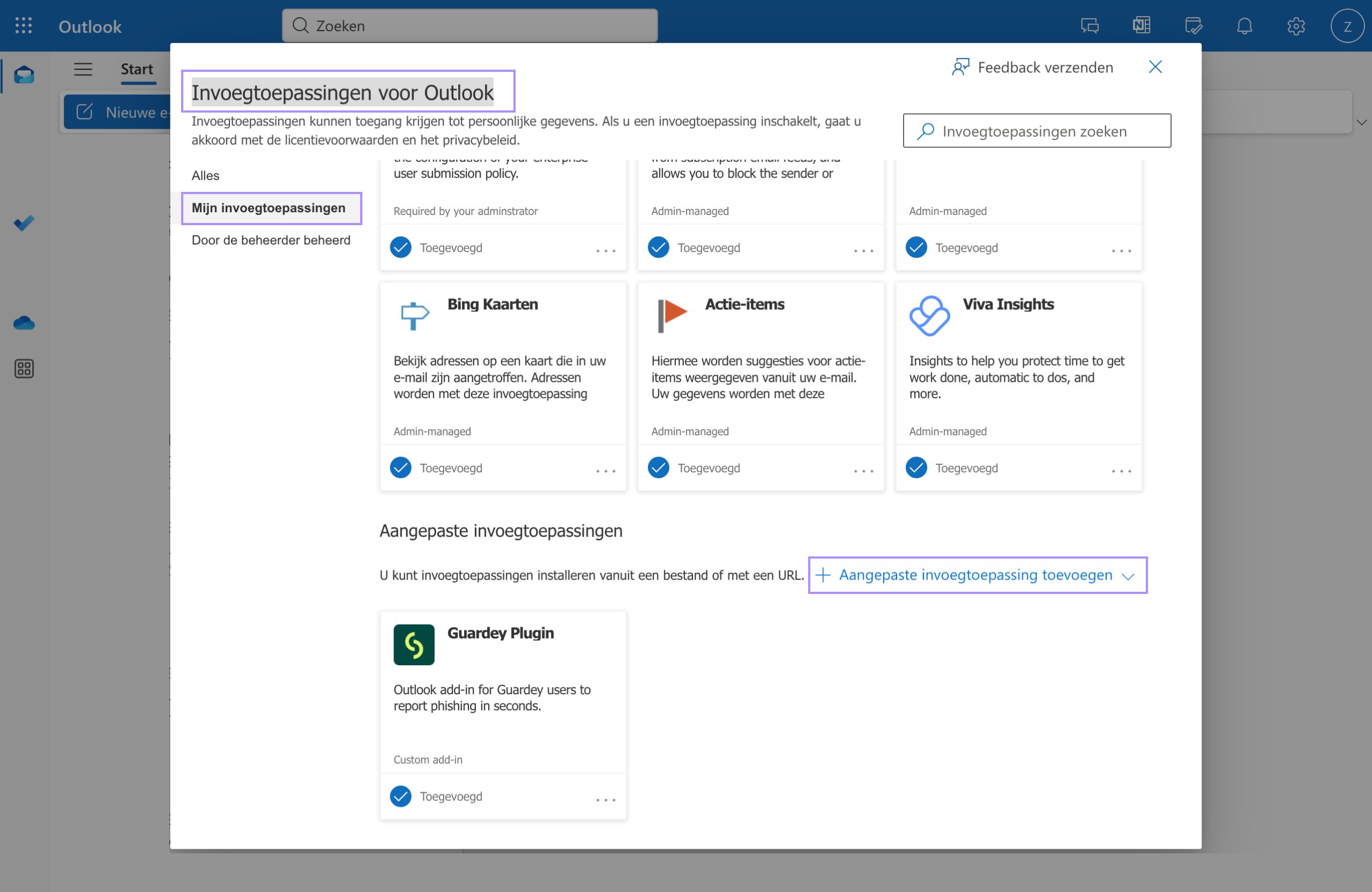Open the notifications bell
1372x892 pixels.
(1244, 26)
